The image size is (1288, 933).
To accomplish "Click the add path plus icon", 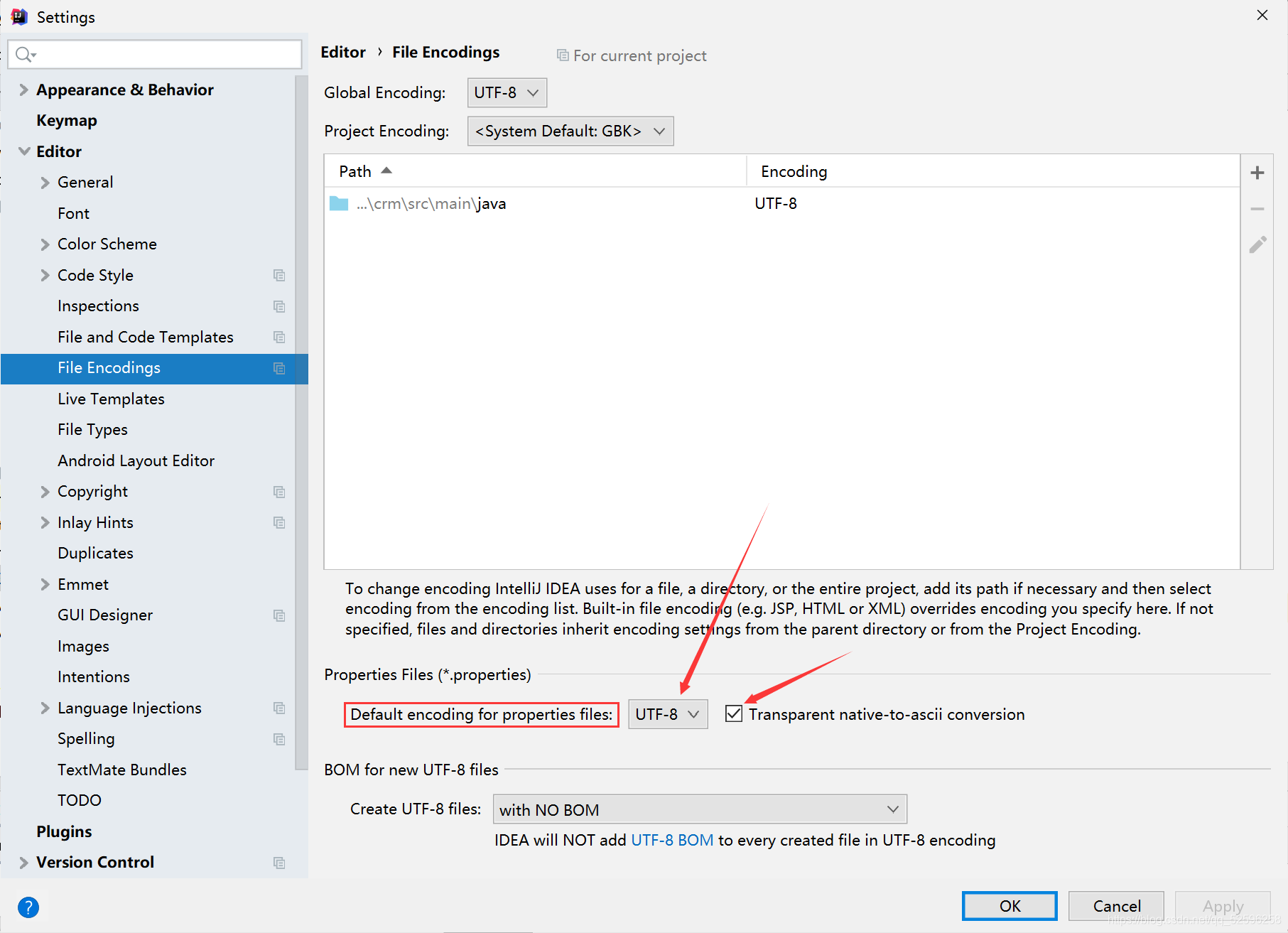I will pos(1257,173).
